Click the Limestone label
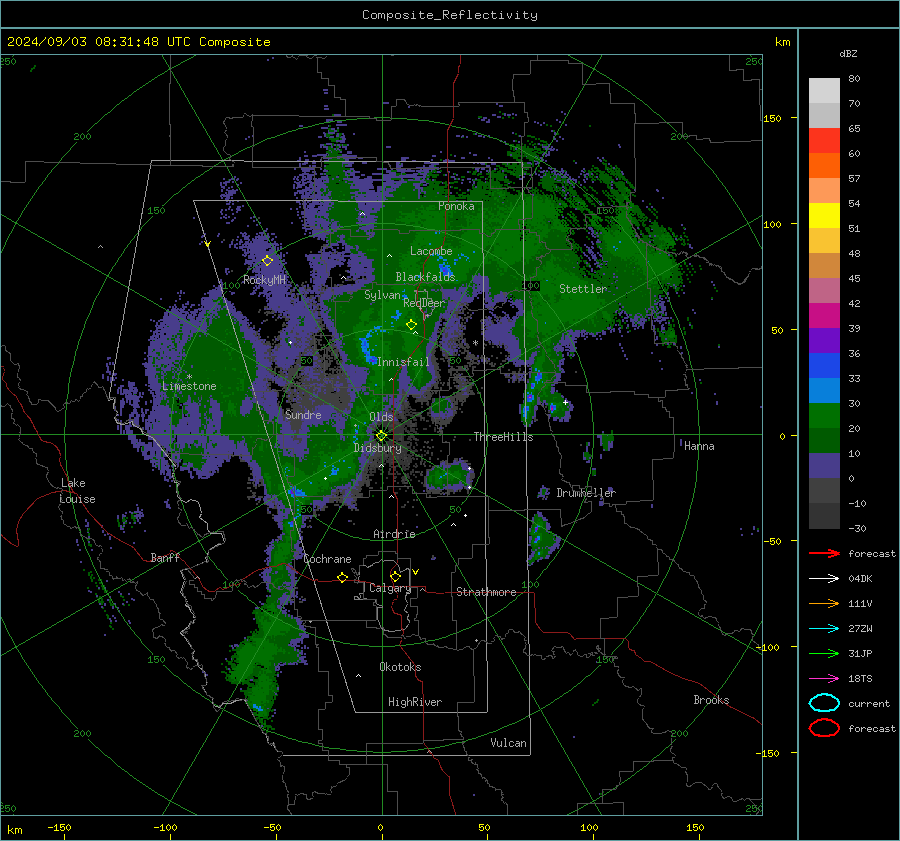Image resolution: width=900 pixels, height=841 pixels. point(189,386)
